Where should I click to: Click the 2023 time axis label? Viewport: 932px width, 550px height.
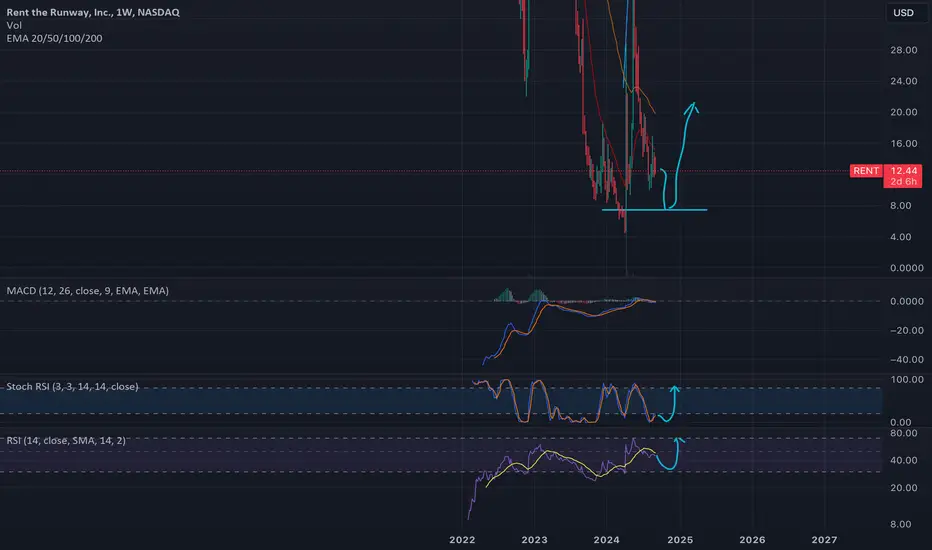pyautogui.click(x=534, y=540)
